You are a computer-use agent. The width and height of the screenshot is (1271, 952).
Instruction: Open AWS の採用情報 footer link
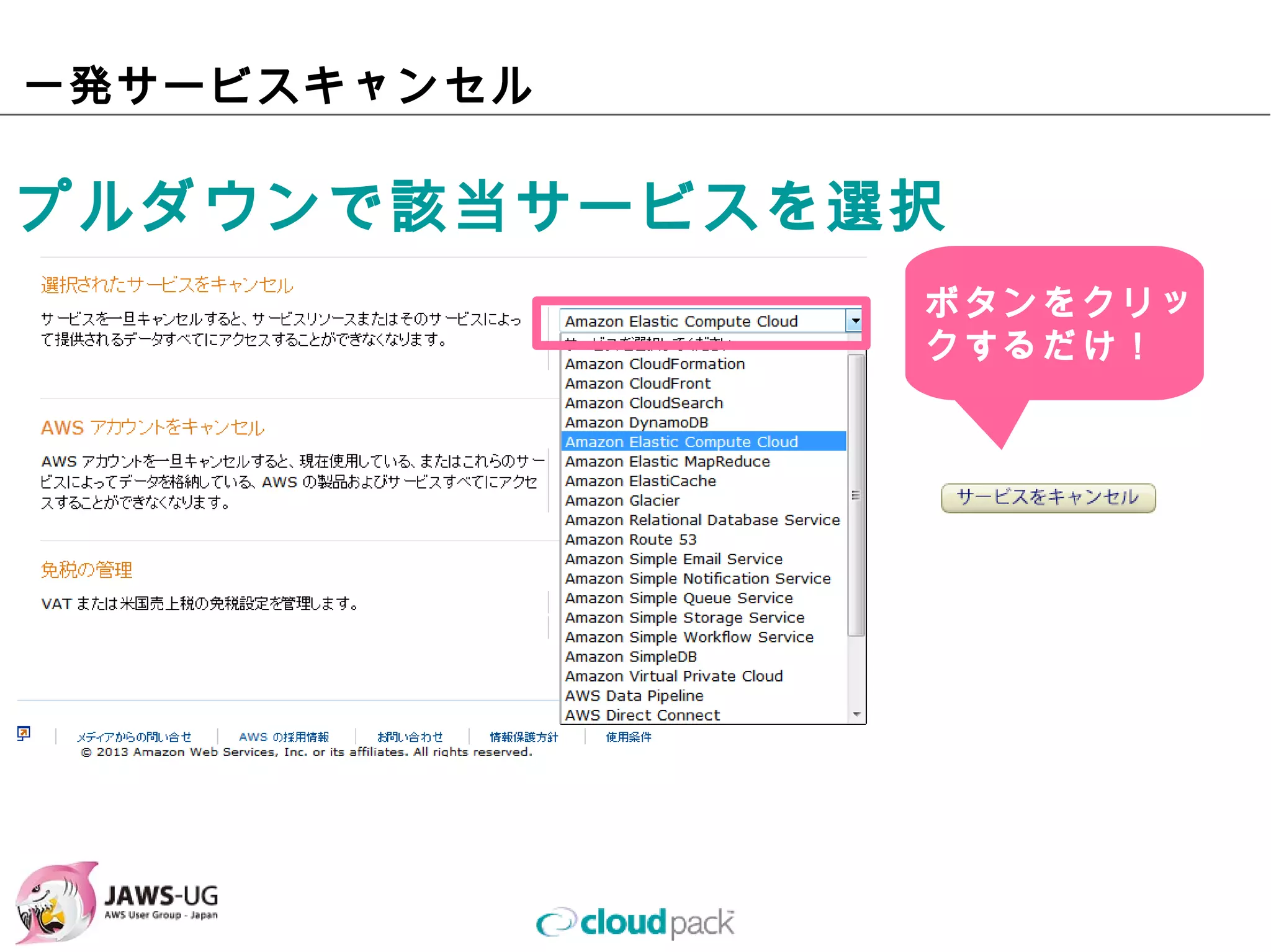(x=284, y=737)
